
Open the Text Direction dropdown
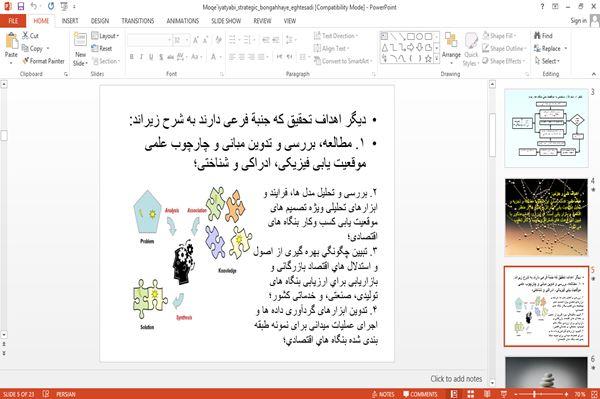(336, 36)
